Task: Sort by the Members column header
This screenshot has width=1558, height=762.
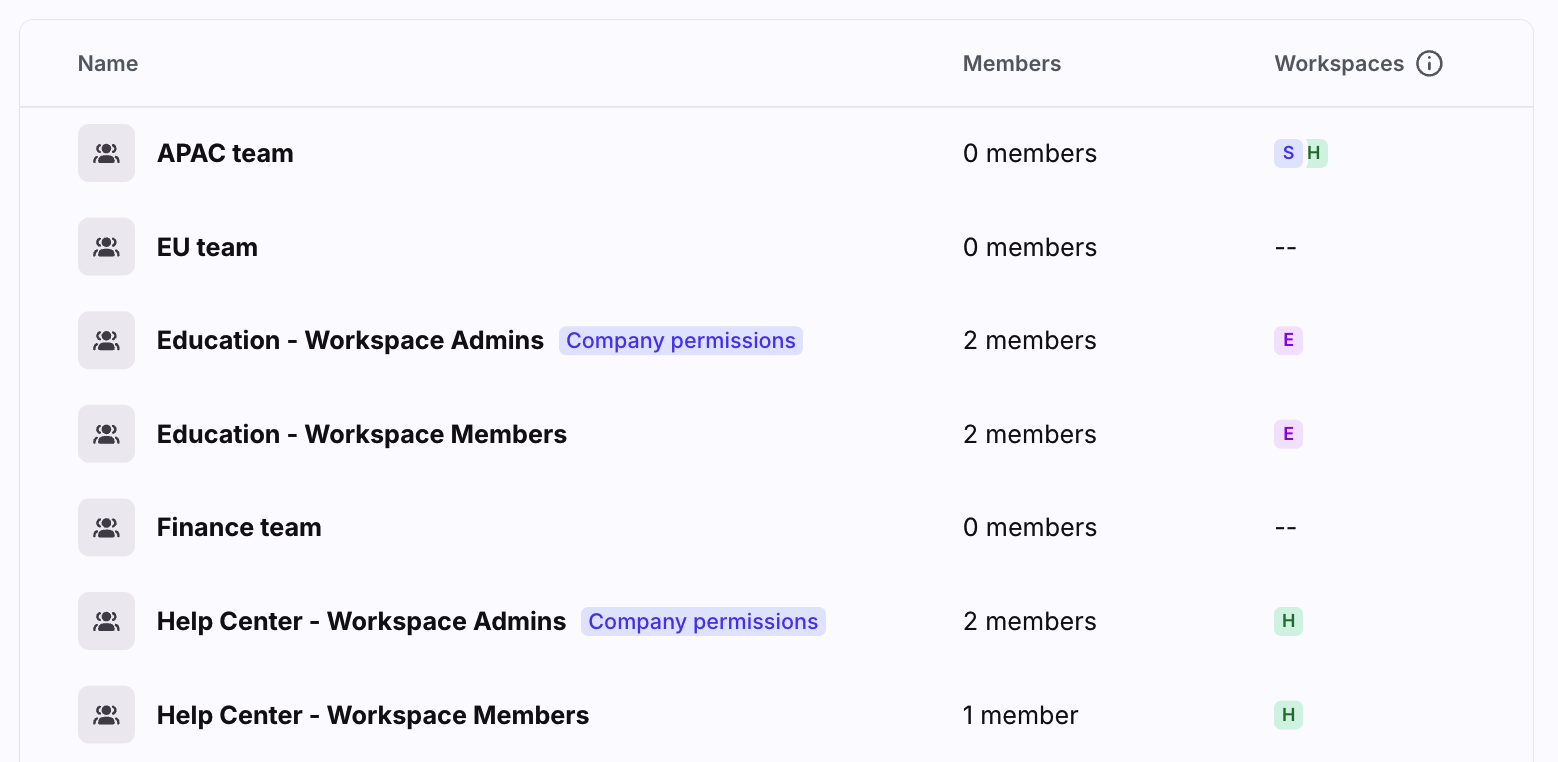Action: [1012, 64]
